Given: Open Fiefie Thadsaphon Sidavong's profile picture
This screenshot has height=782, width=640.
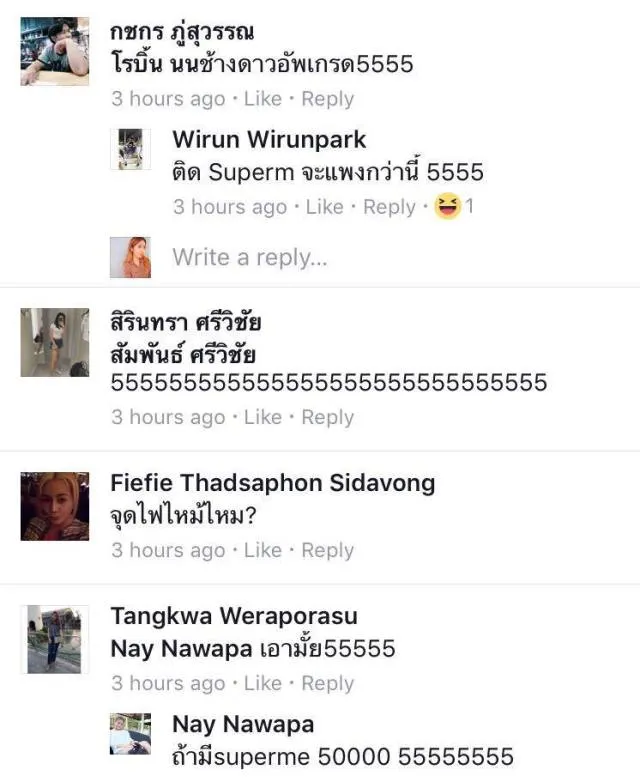Looking at the screenshot, I should pyautogui.click(x=55, y=506).
